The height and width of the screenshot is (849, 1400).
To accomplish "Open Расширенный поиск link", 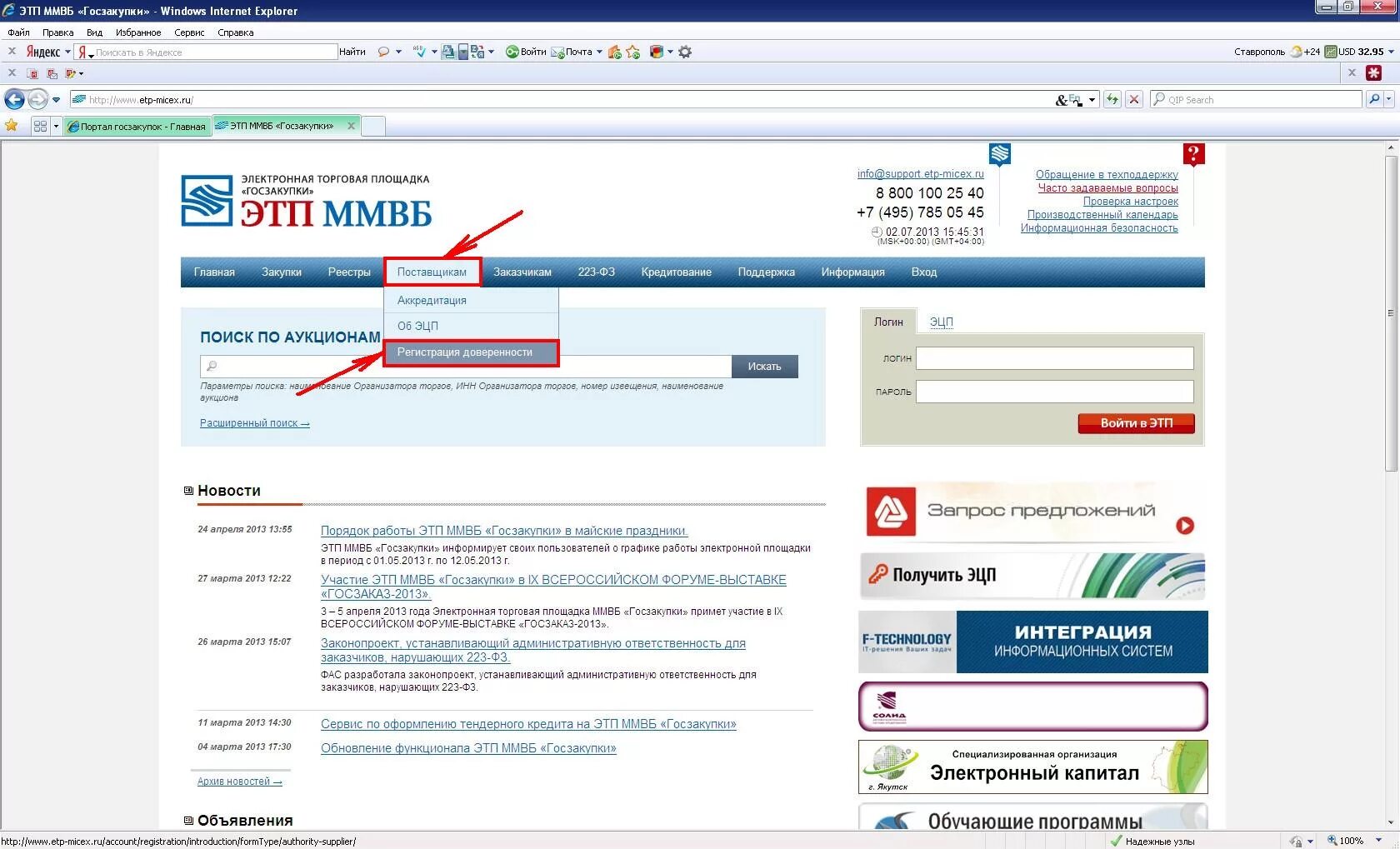I will pos(255,423).
